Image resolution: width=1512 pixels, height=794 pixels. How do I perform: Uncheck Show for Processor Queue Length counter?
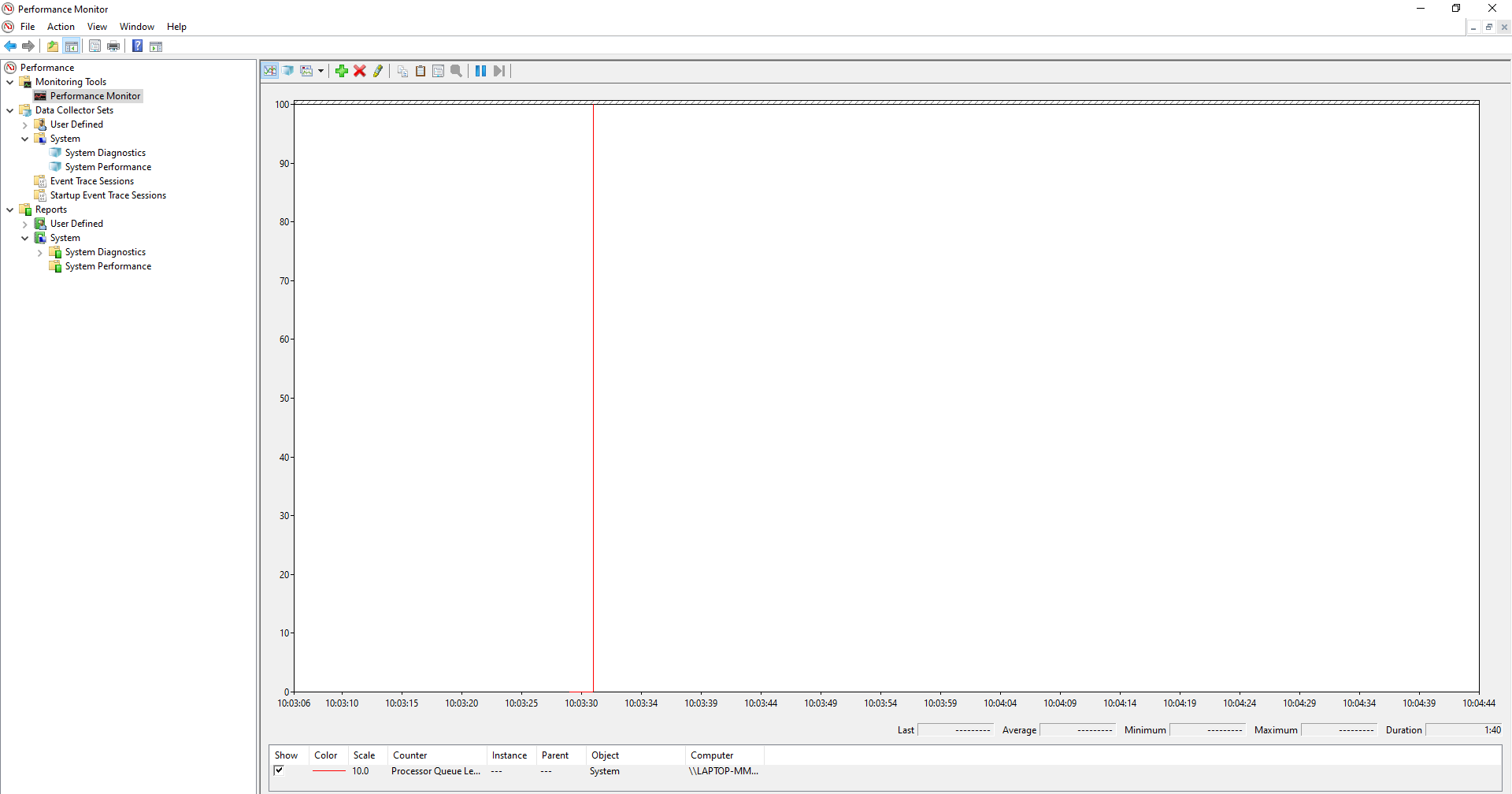coord(279,770)
